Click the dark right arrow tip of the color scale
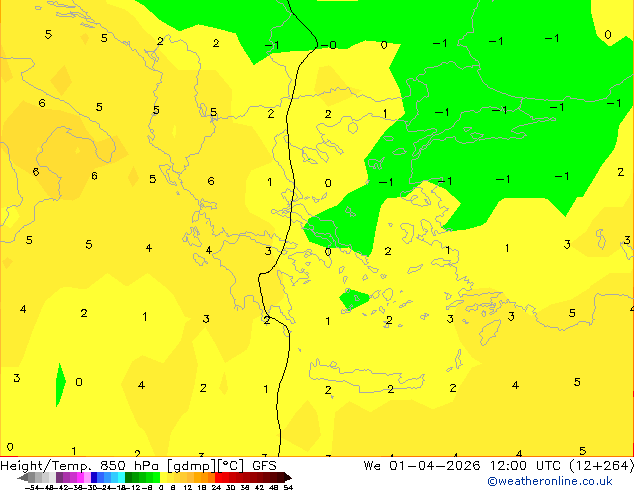634x490 pixels. pyautogui.click(x=288, y=477)
